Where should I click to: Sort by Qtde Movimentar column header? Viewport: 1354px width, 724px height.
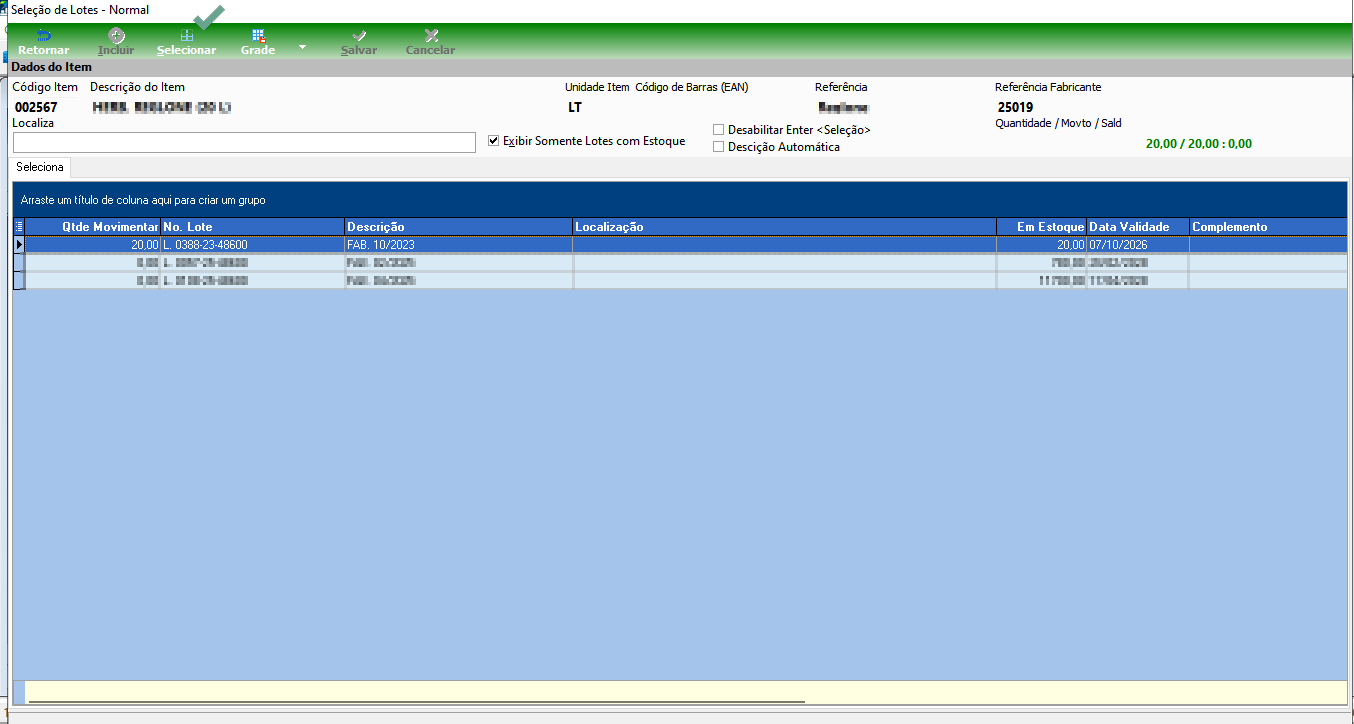(x=92, y=227)
